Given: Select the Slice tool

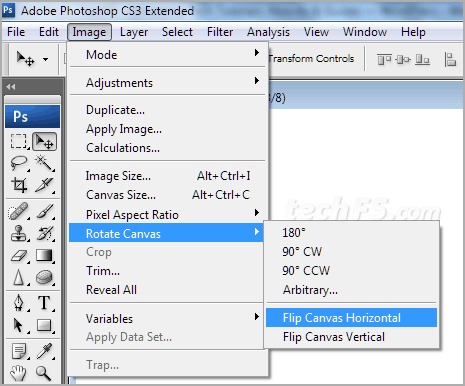Looking at the screenshot, I should (44, 185).
